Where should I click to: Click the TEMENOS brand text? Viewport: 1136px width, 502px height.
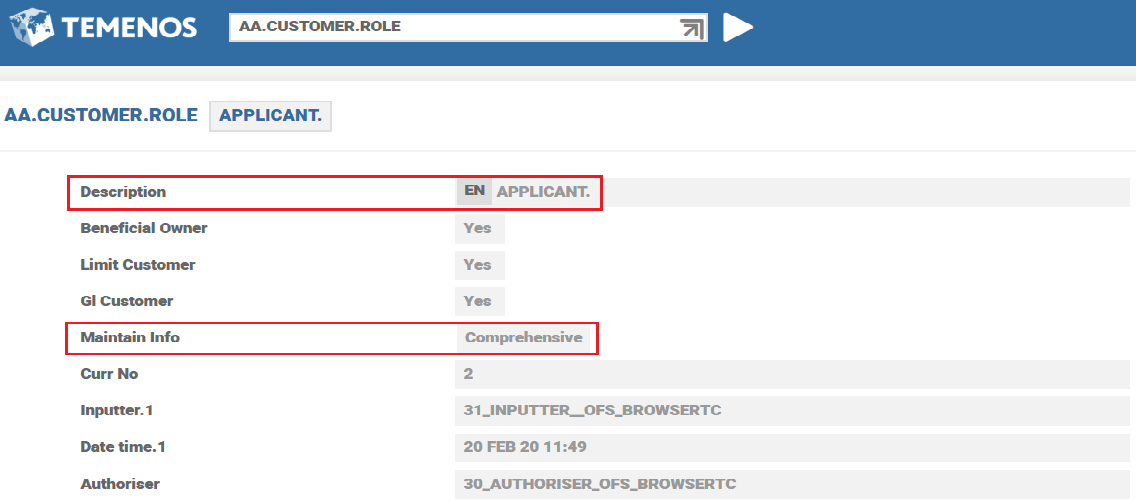point(130,28)
